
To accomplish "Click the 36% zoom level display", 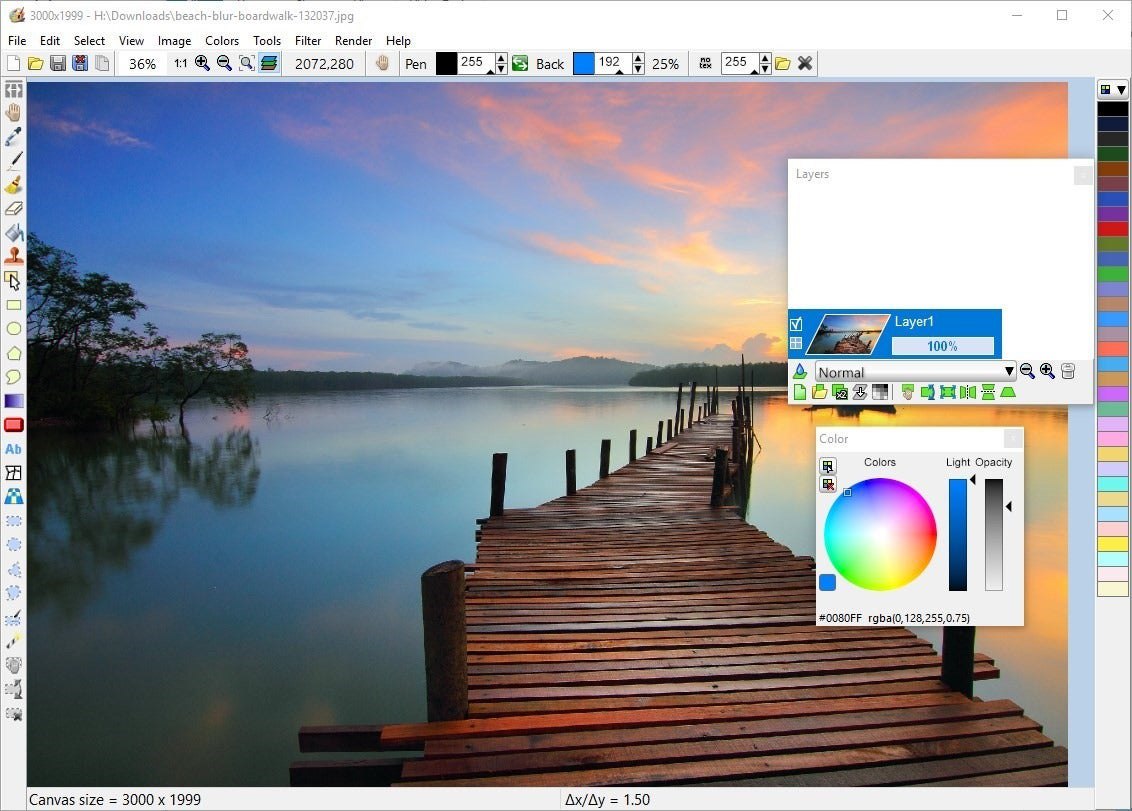I will [x=142, y=64].
